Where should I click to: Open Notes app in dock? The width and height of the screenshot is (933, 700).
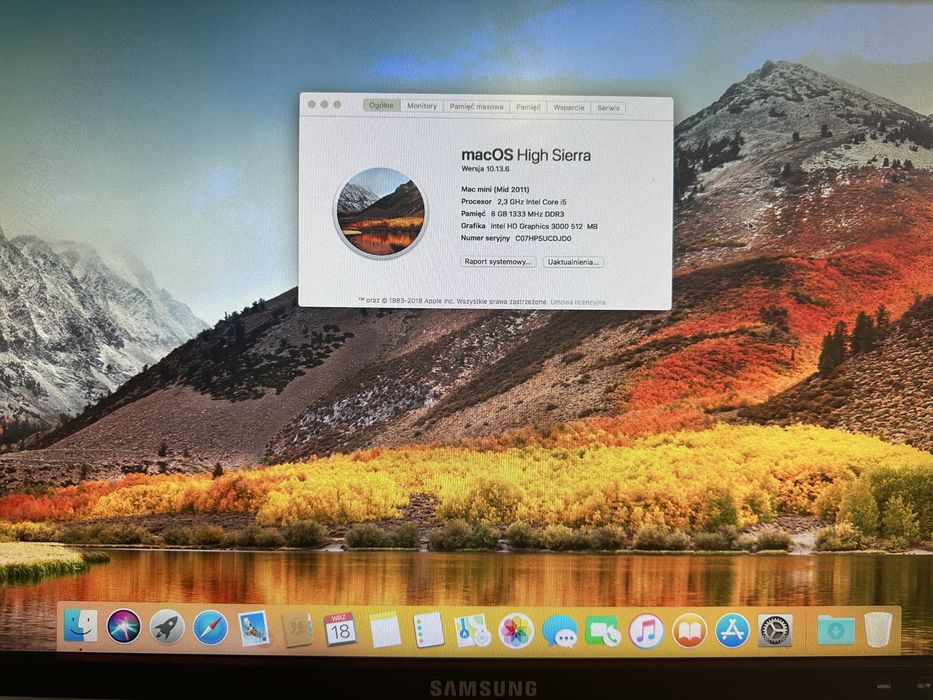click(385, 630)
